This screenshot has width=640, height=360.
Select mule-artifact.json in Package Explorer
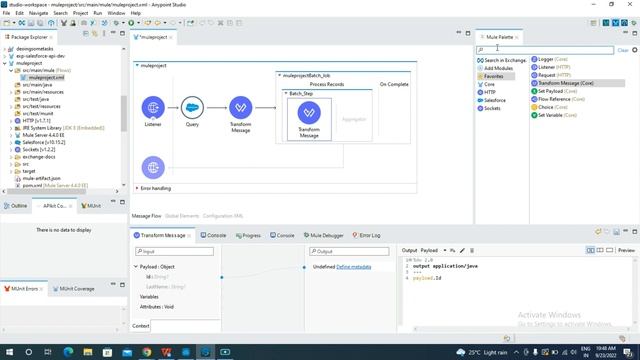(38, 178)
